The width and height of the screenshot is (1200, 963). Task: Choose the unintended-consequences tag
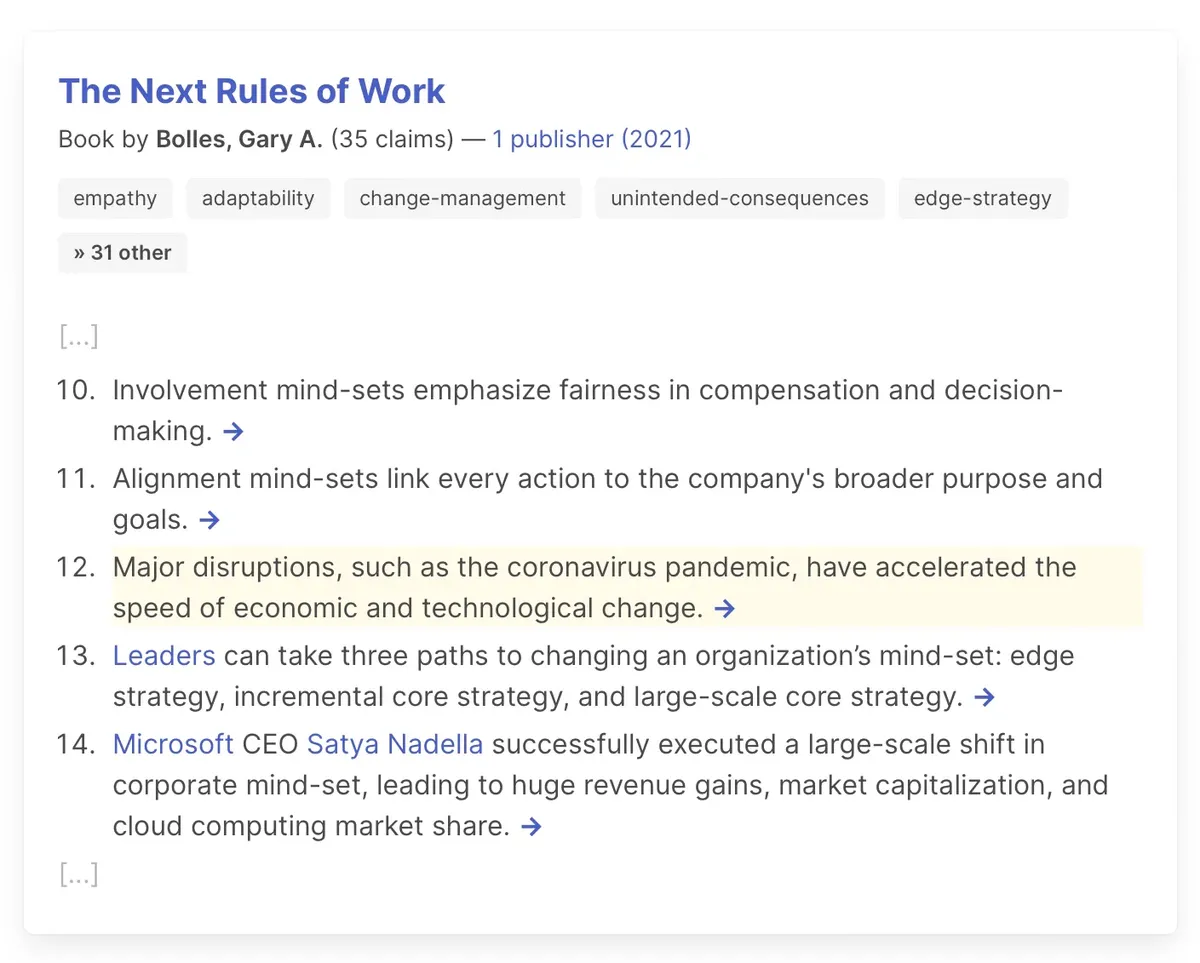[740, 198]
